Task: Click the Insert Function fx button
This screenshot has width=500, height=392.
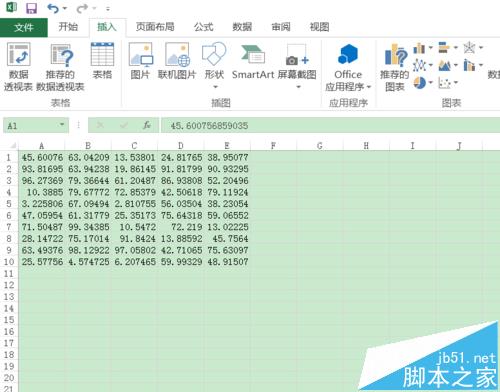Action: pos(147,125)
